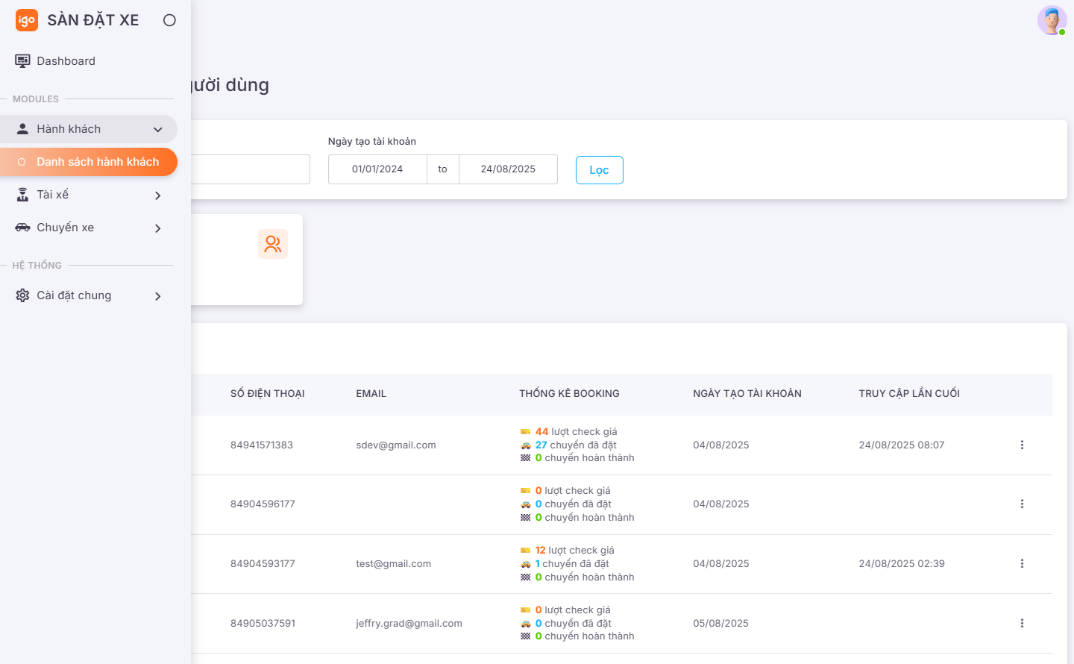The image size is (1074, 664).
Task: Open the user avatar profile menu
Action: point(1051,20)
